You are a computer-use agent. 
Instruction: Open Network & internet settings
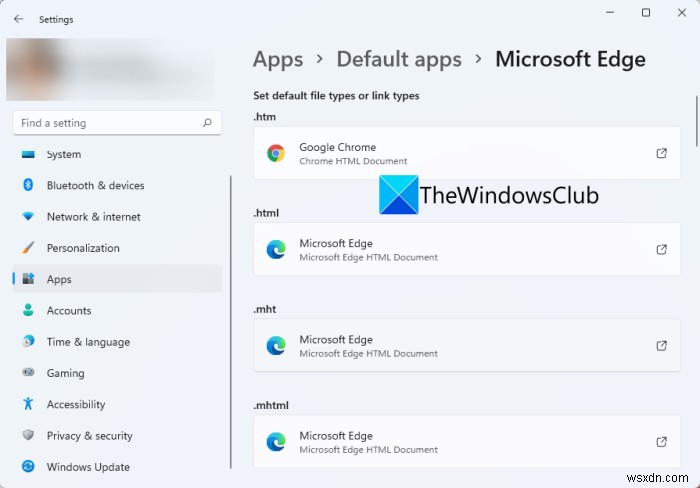pyautogui.click(x=117, y=217)
